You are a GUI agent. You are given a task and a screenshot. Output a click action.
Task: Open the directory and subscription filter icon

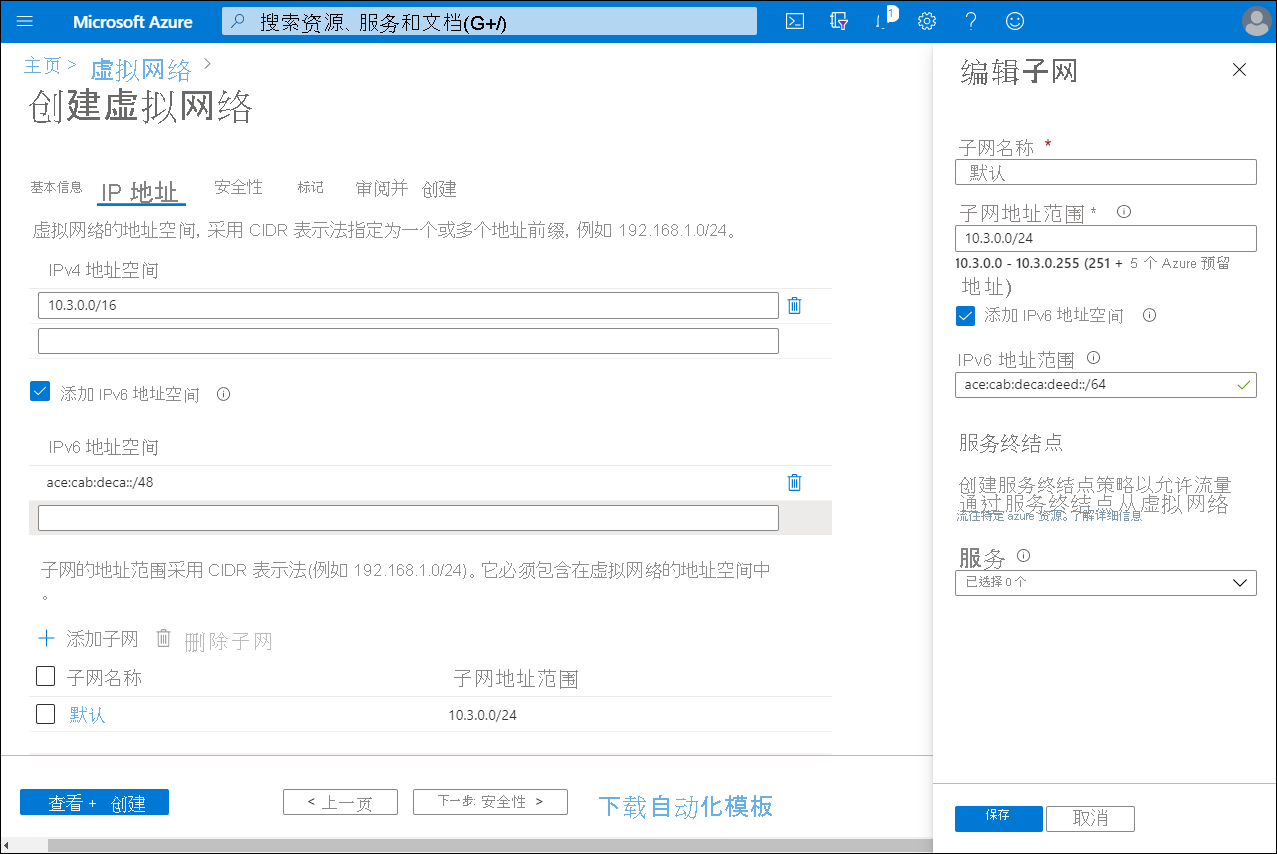coord(838,20)
